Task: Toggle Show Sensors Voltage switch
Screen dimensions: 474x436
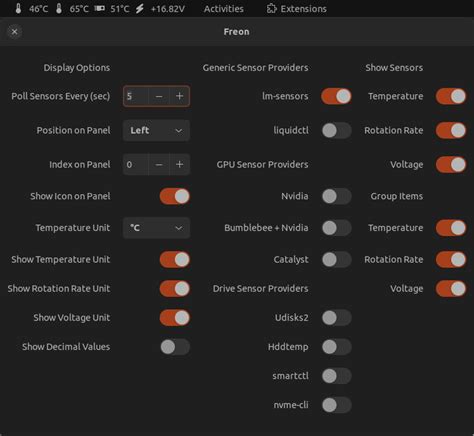Action: (451, 164)
